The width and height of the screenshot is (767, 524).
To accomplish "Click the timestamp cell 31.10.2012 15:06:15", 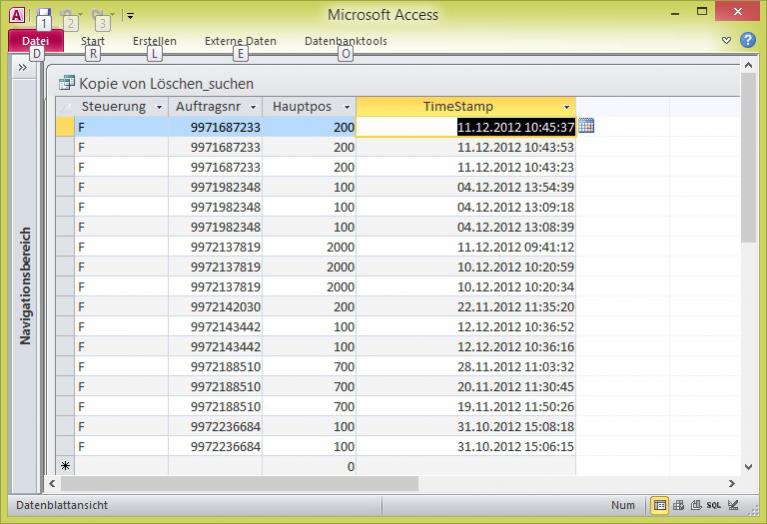I will [x=466, y=447].
